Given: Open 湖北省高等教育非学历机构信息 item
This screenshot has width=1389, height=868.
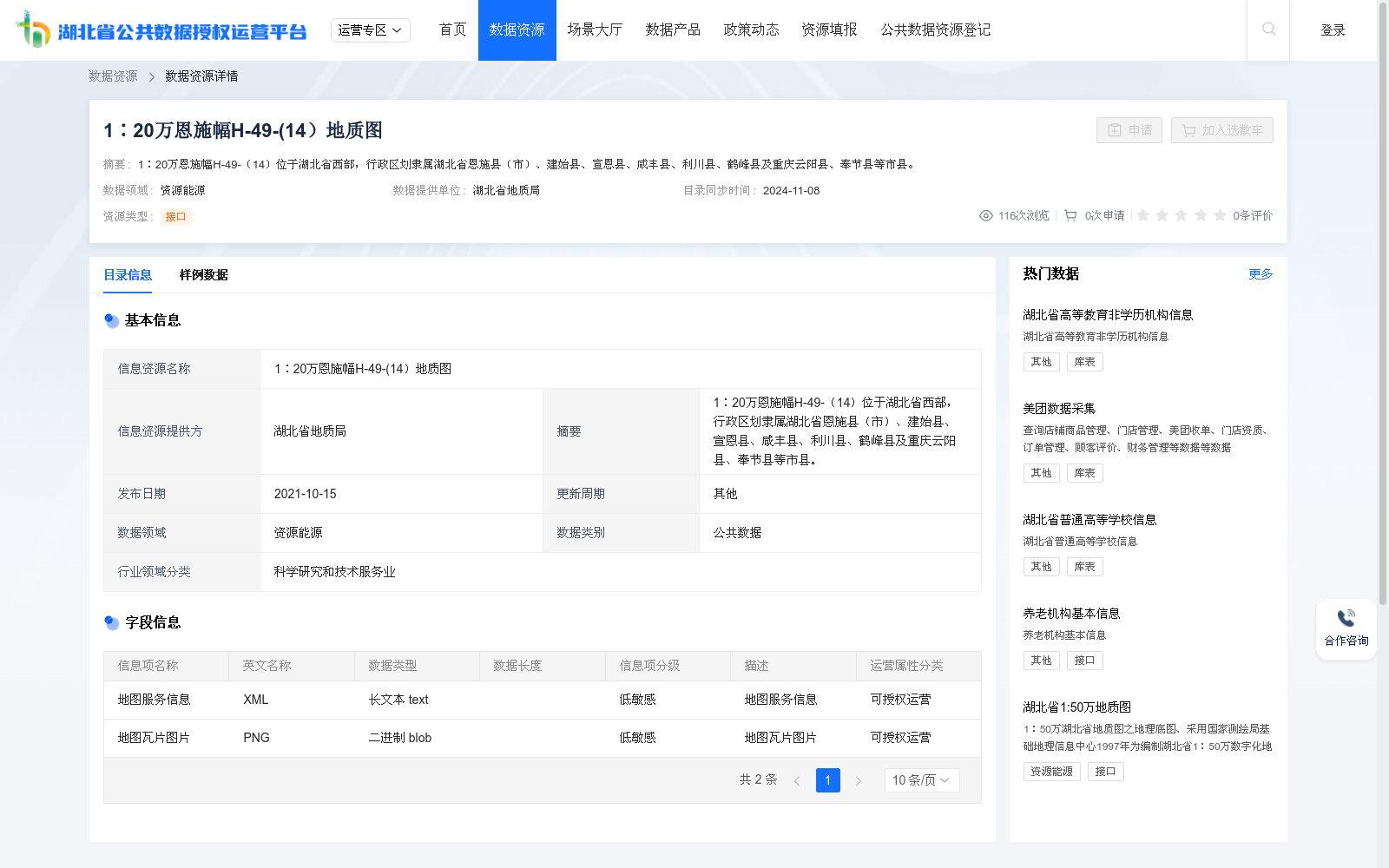Looking at the screenshot, I should point(1108,315).
